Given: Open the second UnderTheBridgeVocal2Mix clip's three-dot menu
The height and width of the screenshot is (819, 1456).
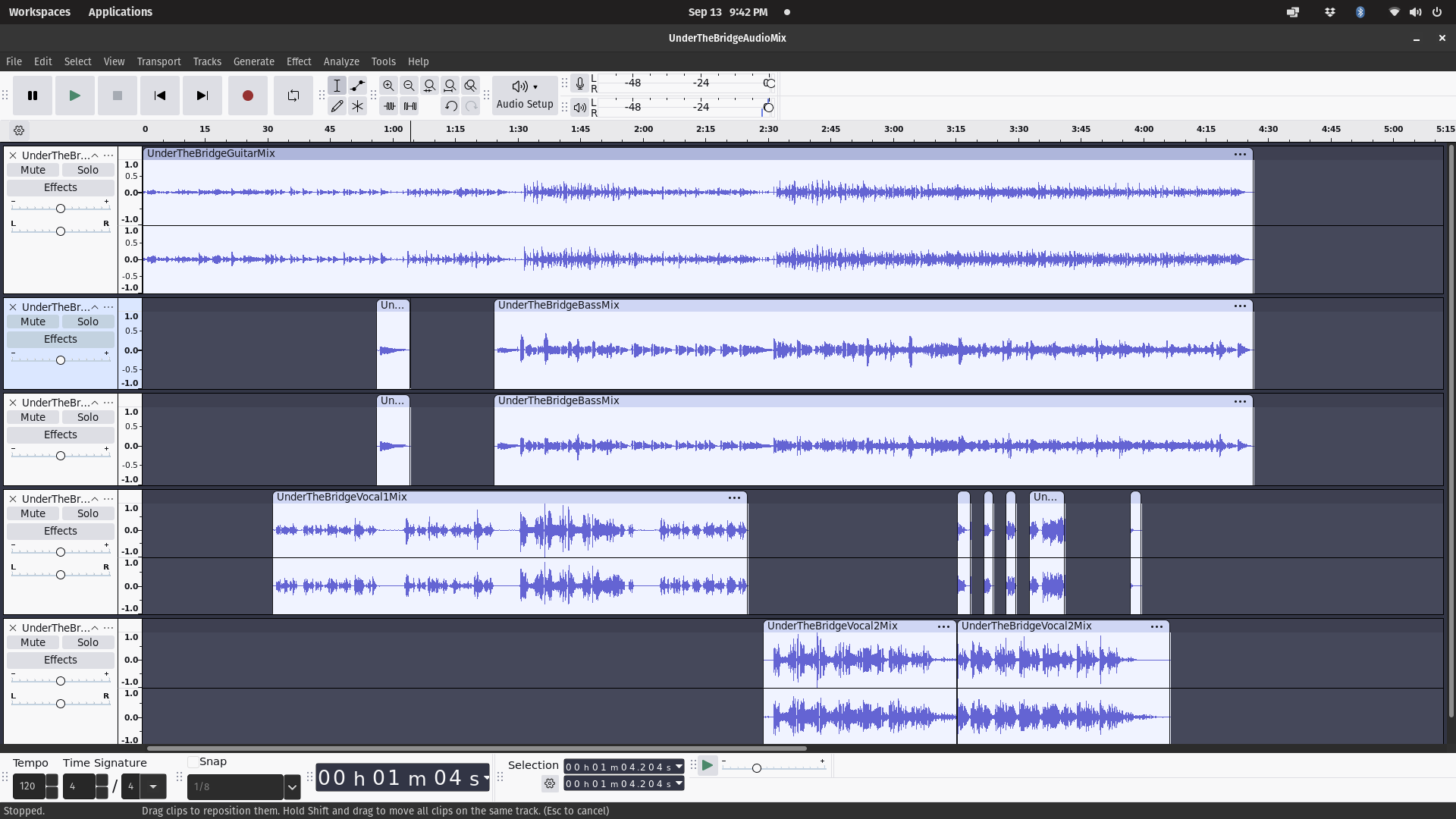Looking at the screenshot, I should [1156, 626].
